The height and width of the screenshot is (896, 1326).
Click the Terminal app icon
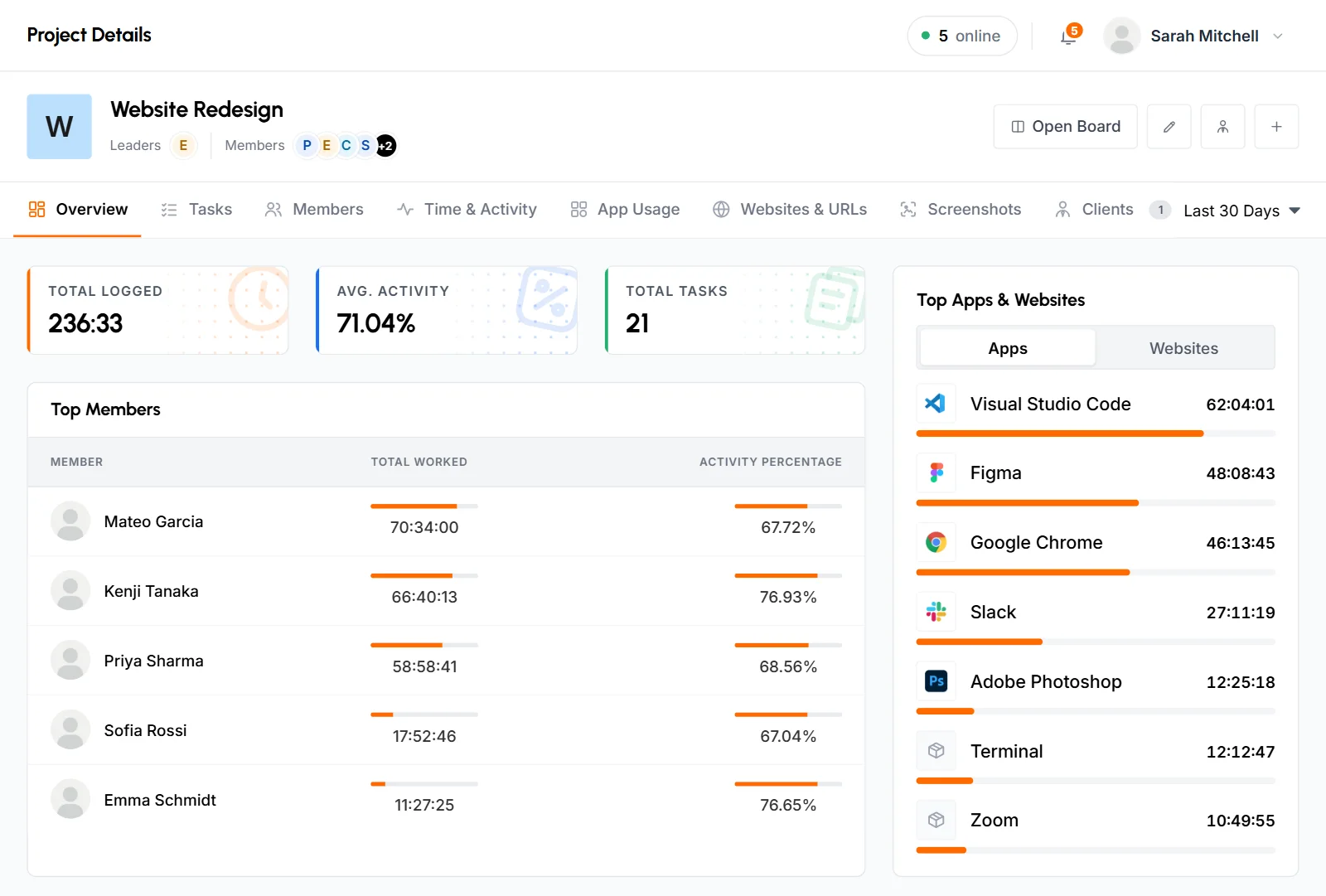[x=936, y=751]
